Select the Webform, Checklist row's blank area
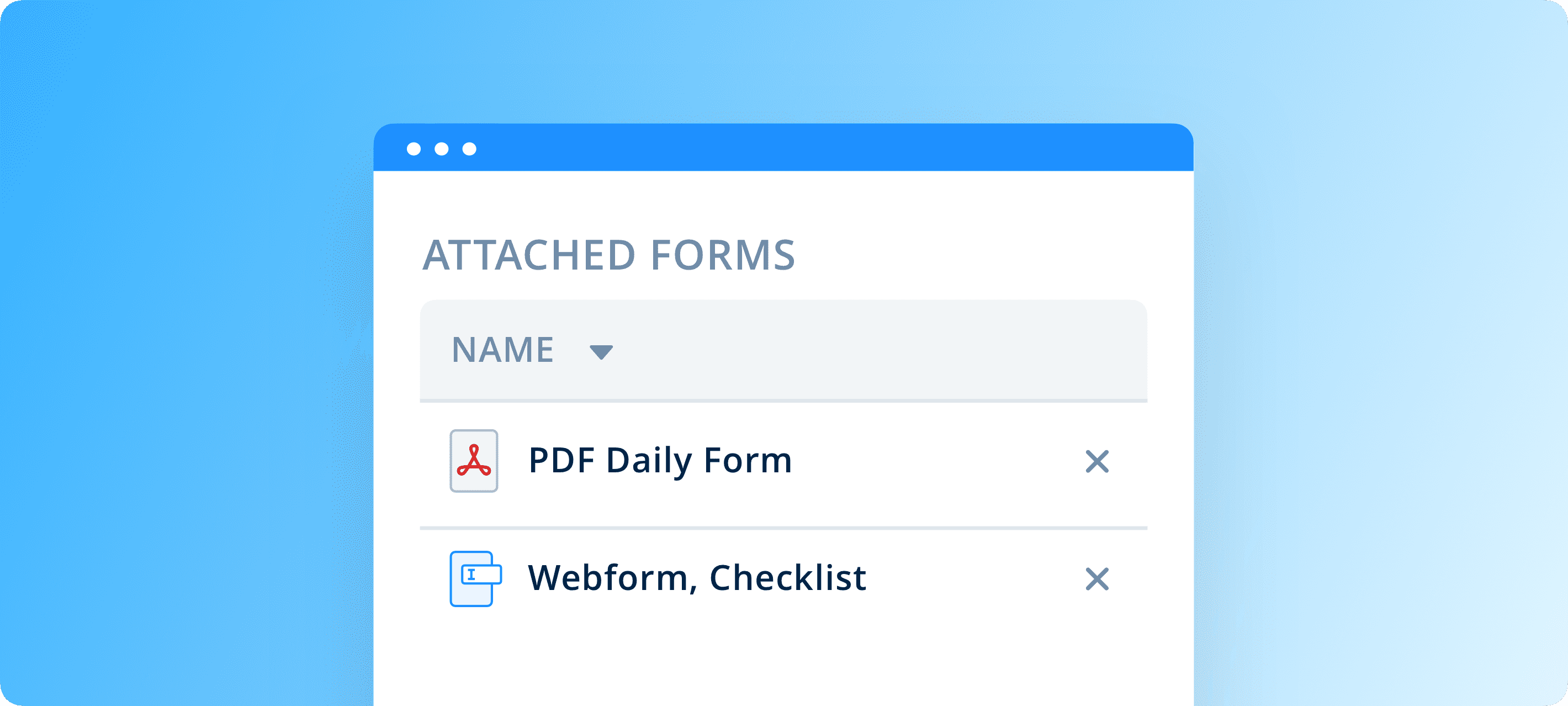This screenshot has height=706, width=1568. (x=974, y=579)
